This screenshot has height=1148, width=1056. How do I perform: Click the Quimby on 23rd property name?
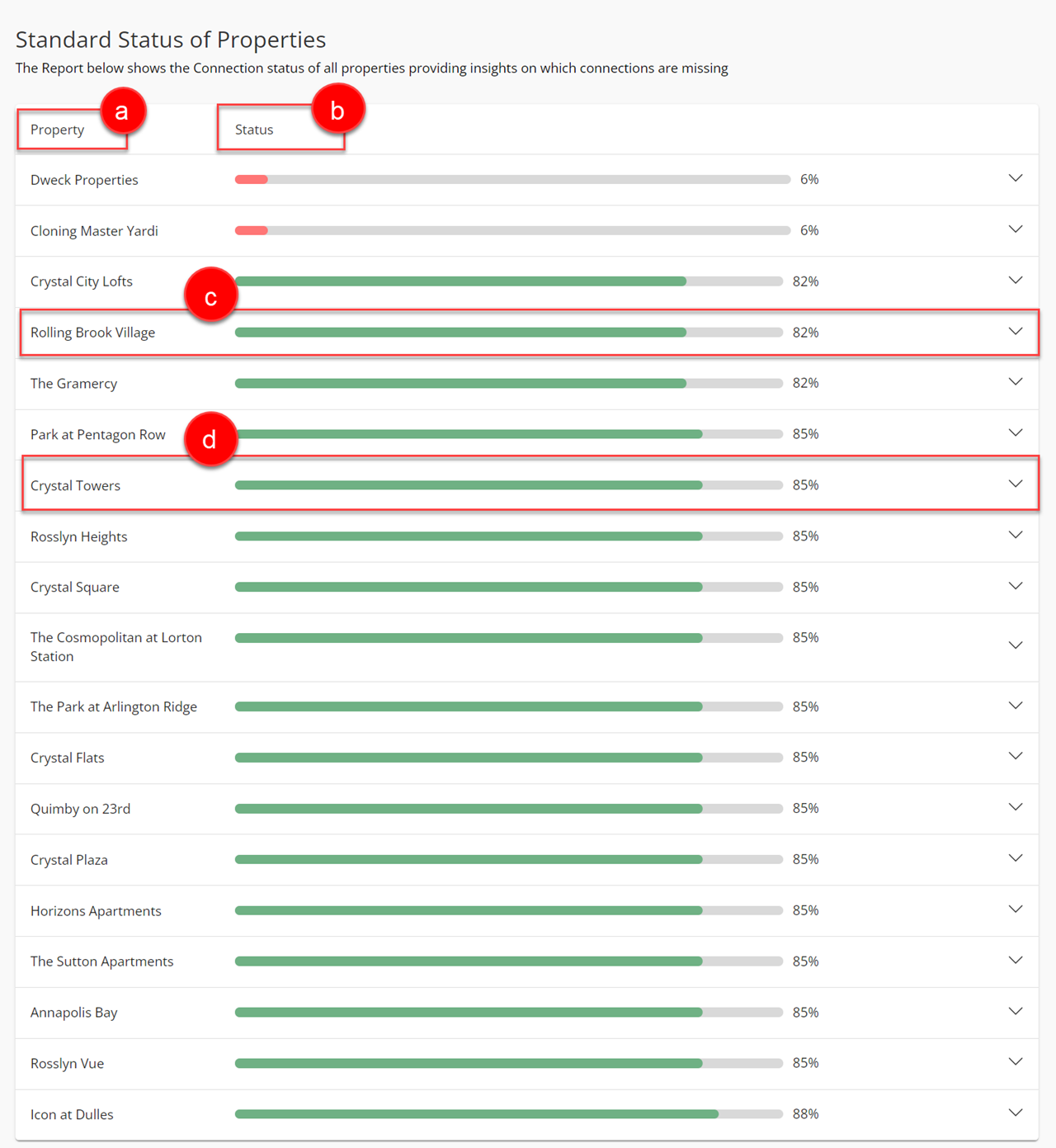coord(81,809)
